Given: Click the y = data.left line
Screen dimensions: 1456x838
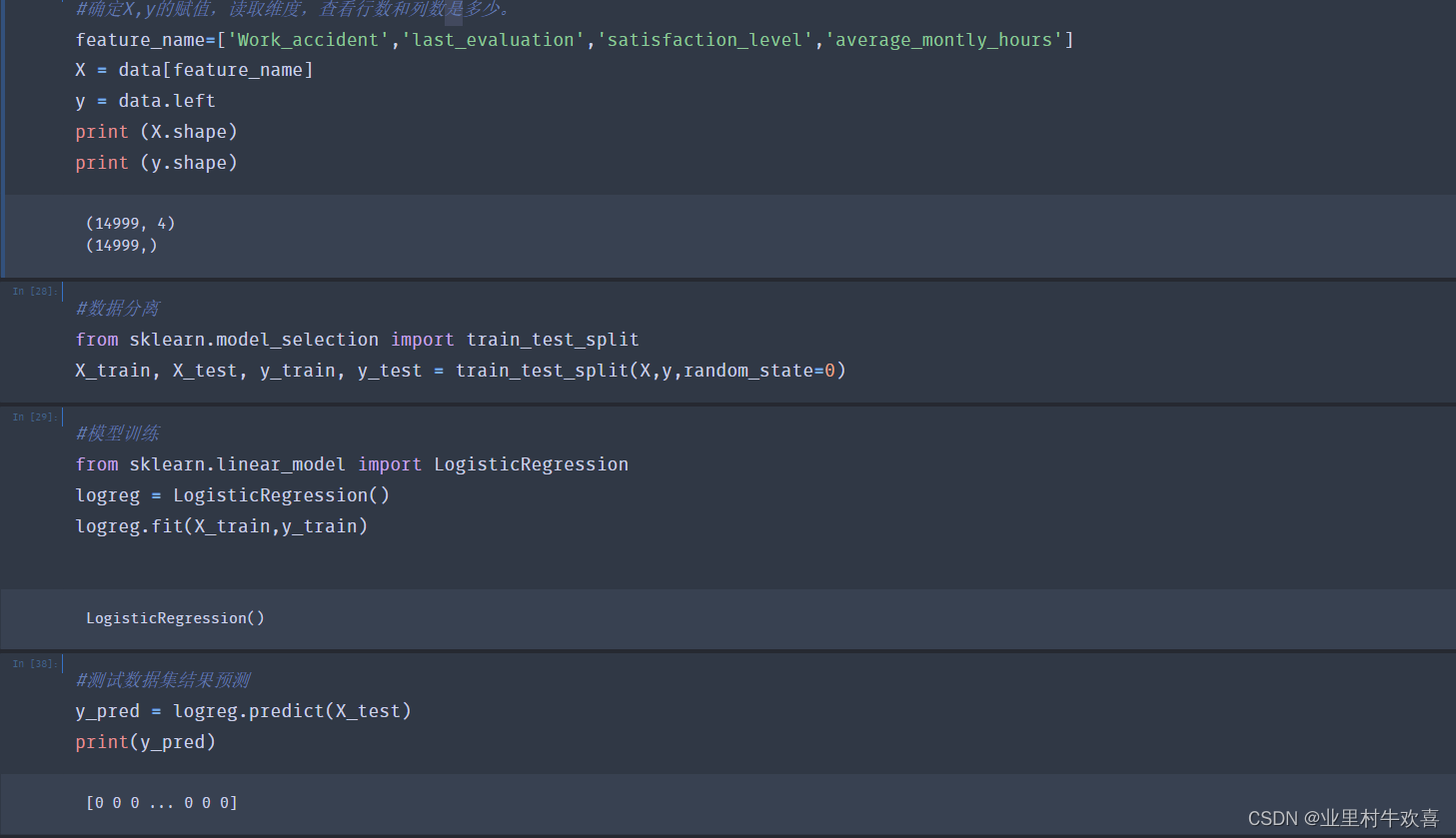Looking at the screenshot, I should pos(145,101).
